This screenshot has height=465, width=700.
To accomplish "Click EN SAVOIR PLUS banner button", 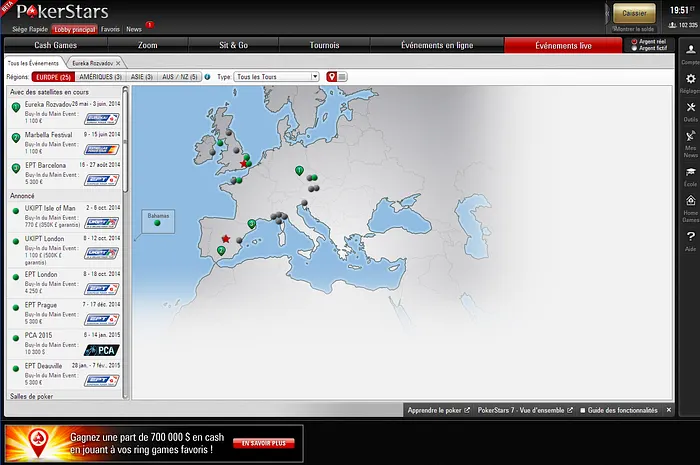I will coord(264,443).
